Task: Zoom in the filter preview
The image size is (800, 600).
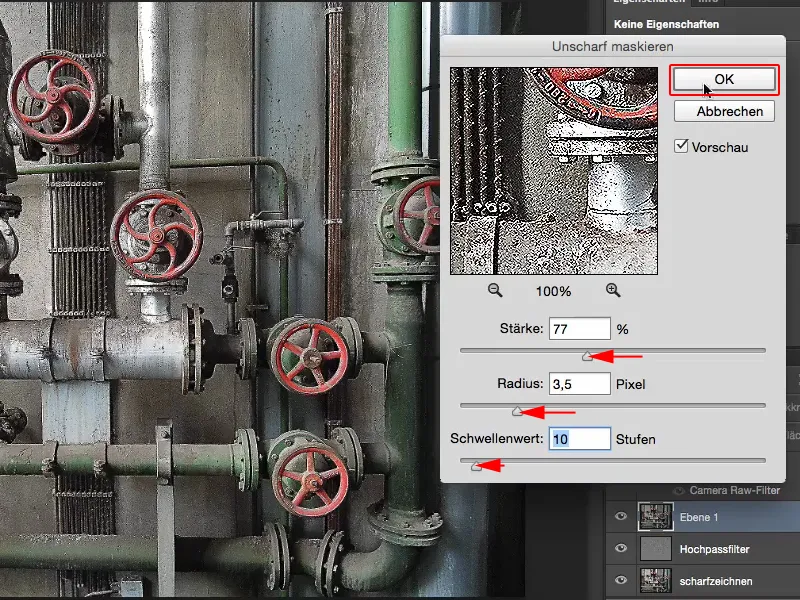Action: coord(613,291)
